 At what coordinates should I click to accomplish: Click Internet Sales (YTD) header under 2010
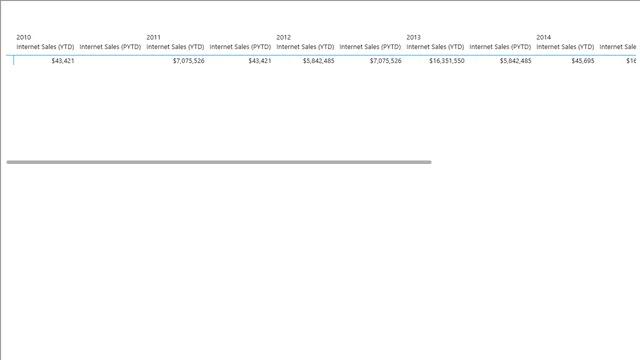coord(45,47)
